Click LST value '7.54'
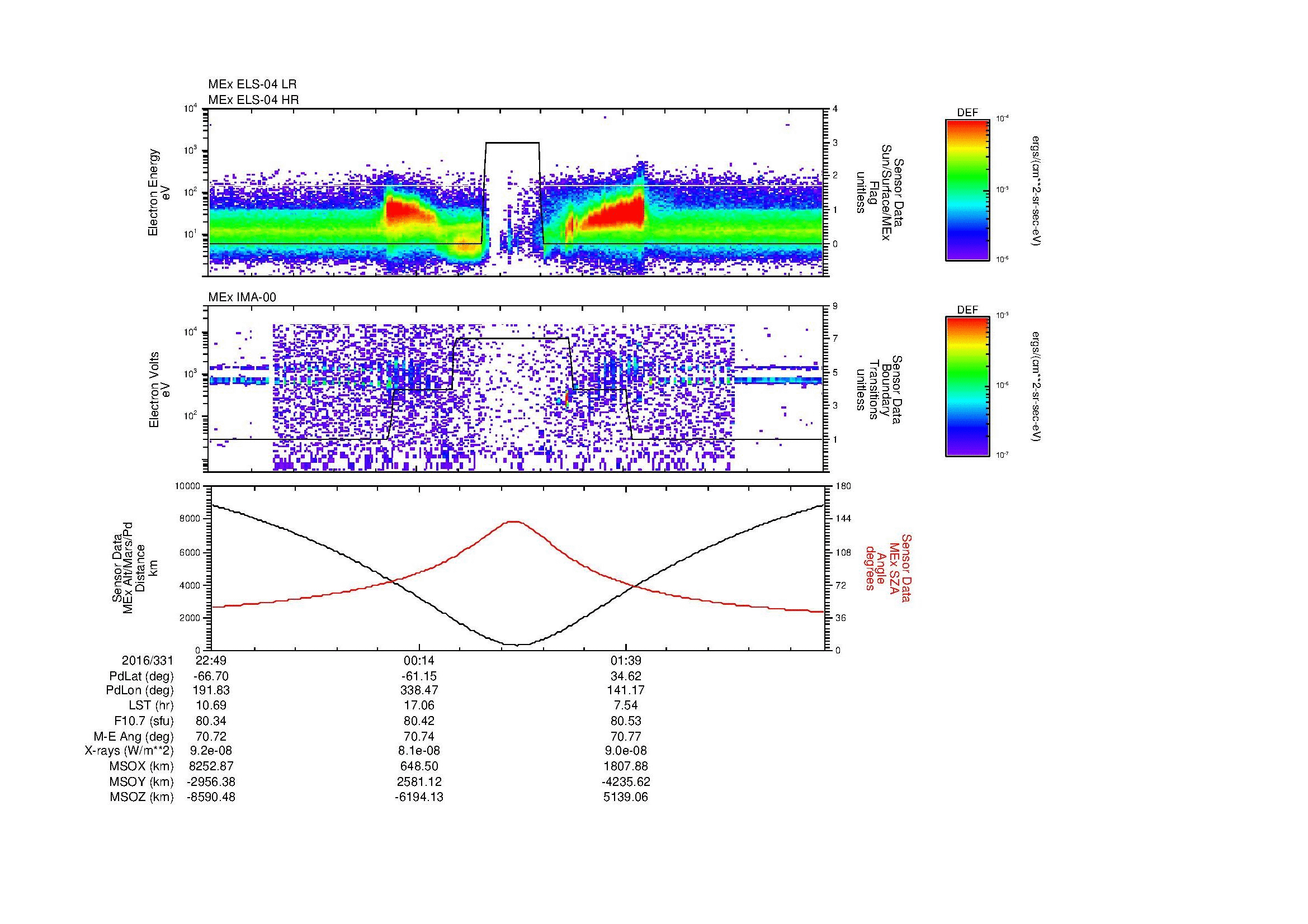This screenshot has height=924, width=1308. click(626, 706)
